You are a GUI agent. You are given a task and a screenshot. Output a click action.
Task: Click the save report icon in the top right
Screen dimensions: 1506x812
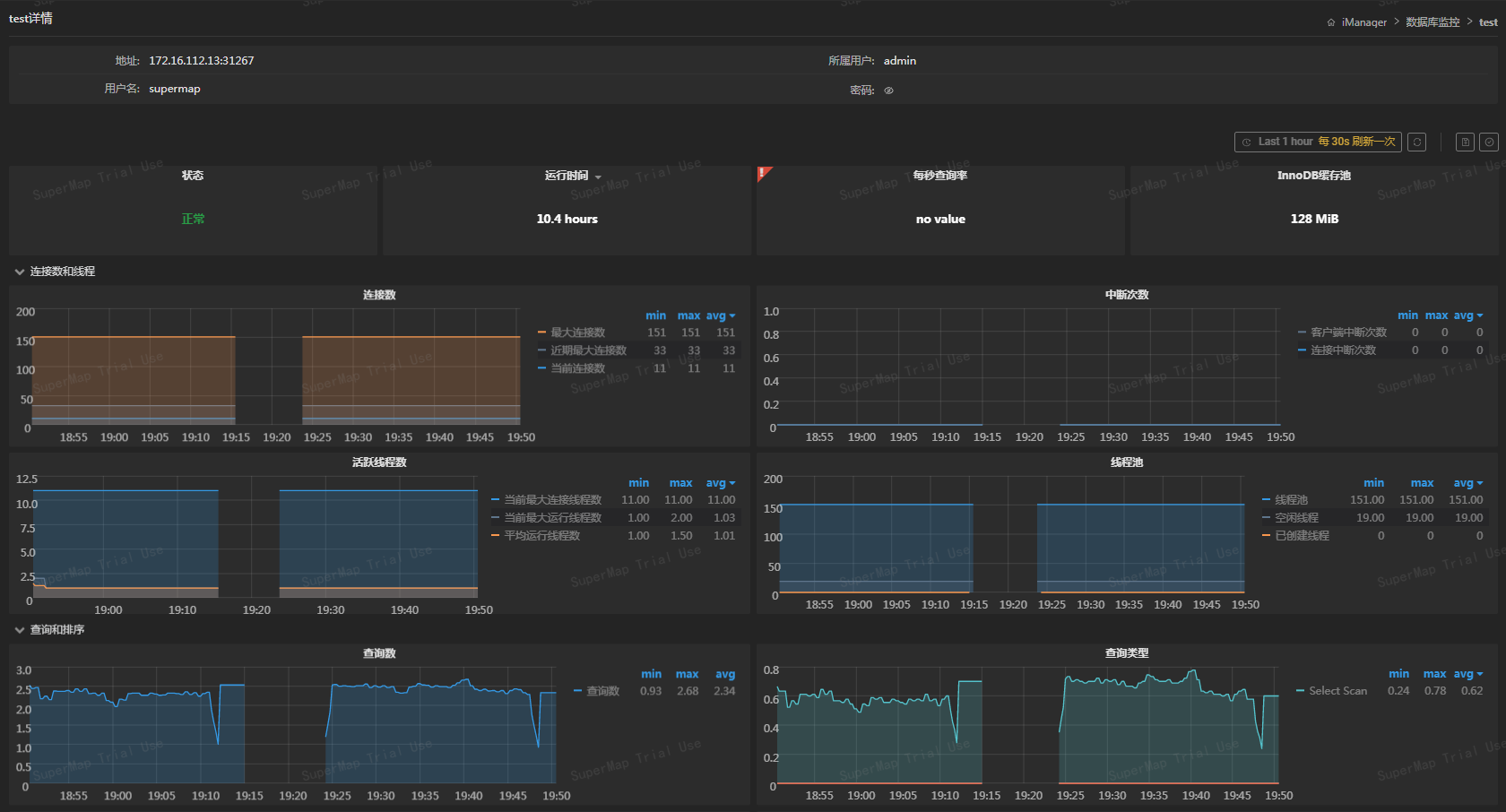point(1465,142)
